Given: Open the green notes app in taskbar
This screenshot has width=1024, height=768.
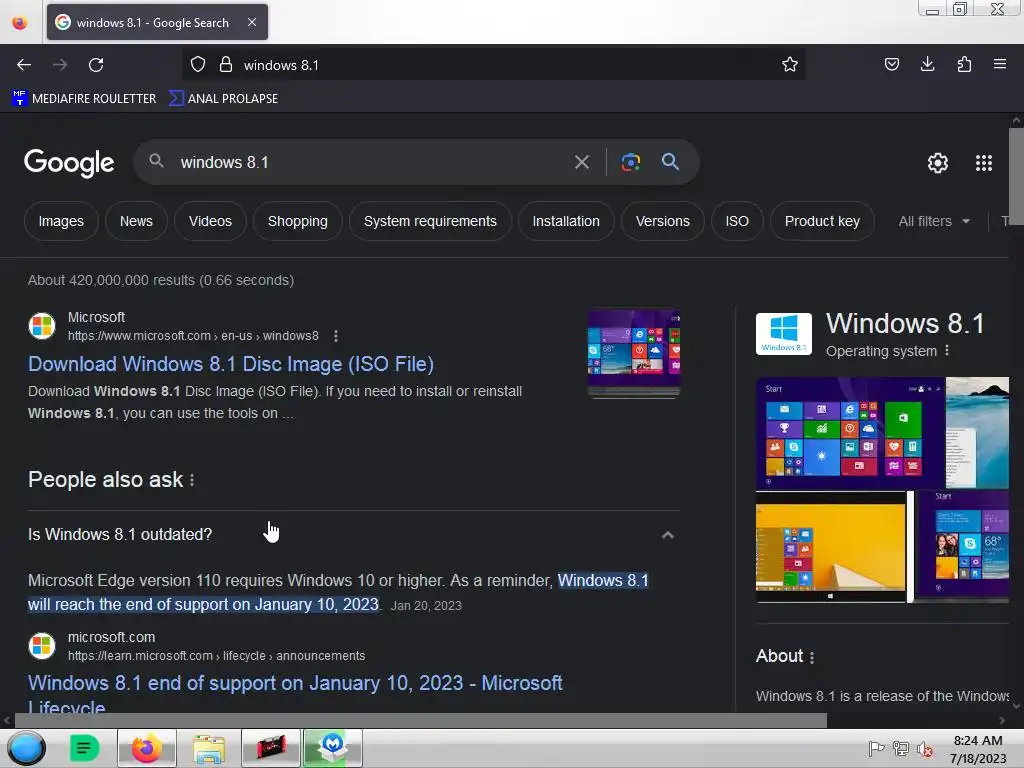Looking at the screenshot, I should (x=84, y=748).
